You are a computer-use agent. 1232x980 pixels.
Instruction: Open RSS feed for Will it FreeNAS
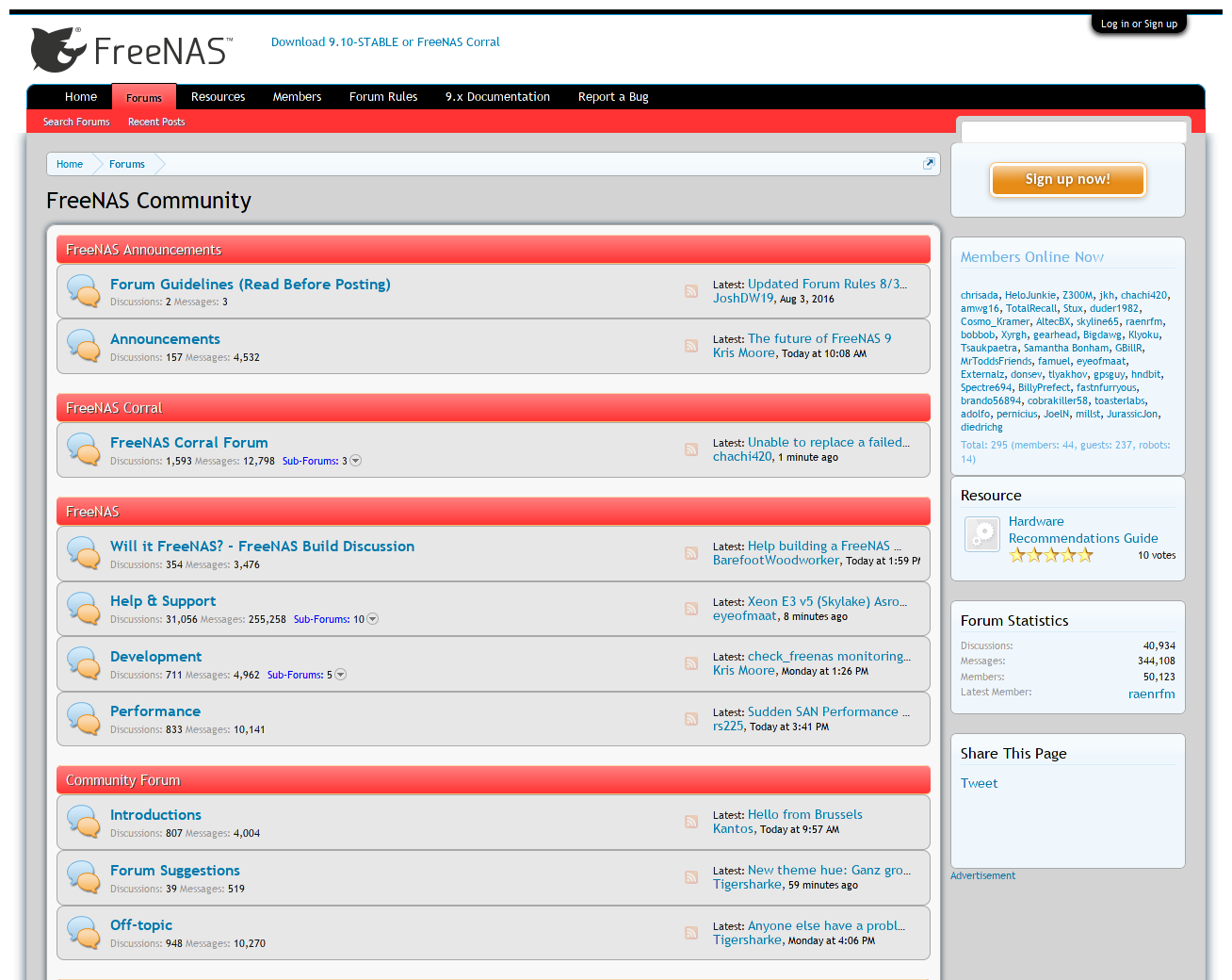(691, 553)
